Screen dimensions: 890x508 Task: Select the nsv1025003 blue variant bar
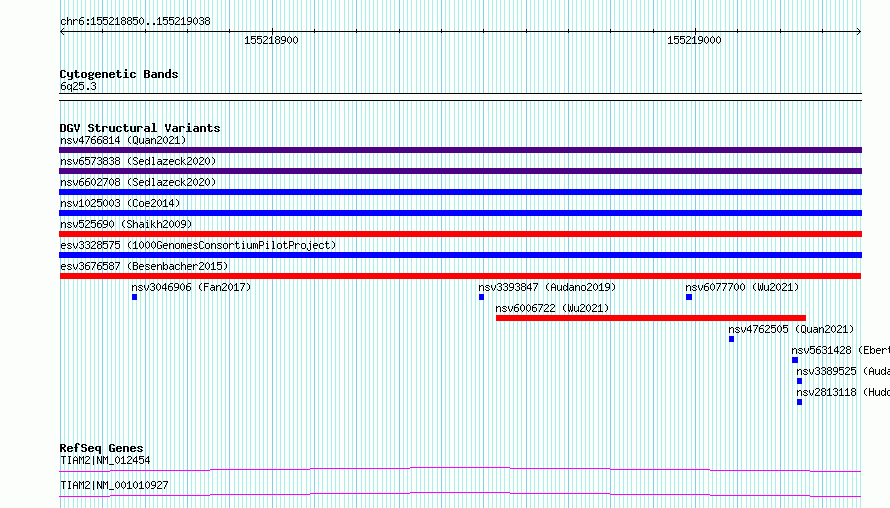pos(460,213)
